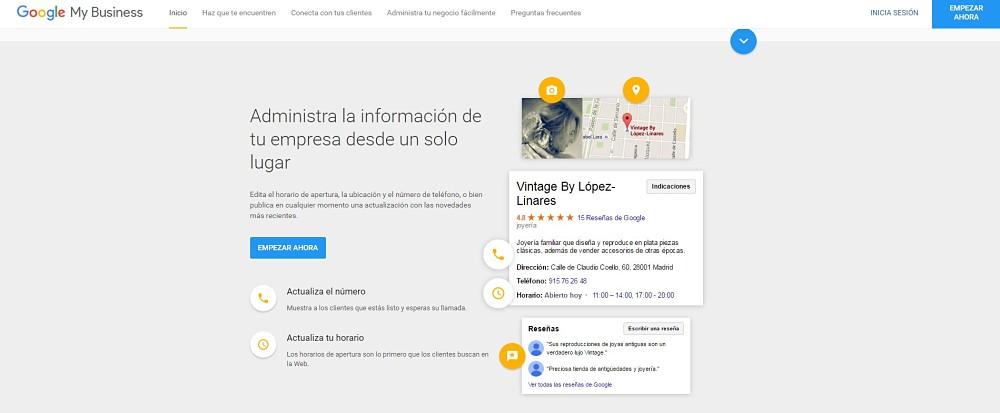Click the red map marker on the map
The height and width of the screenshot is (413, 1000).
tap(627, 121)
